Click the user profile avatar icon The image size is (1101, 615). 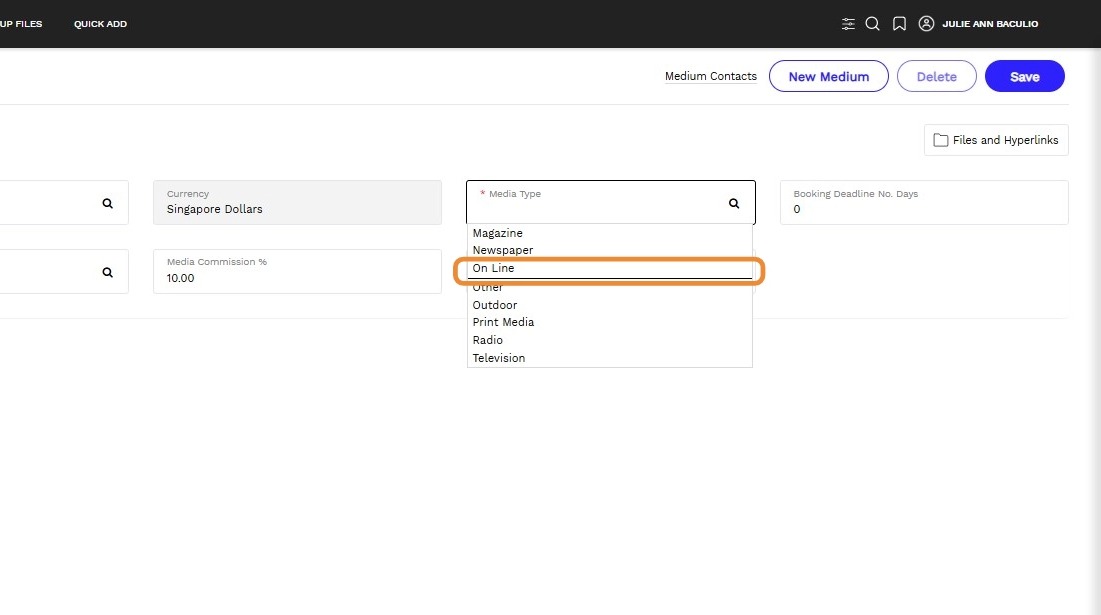click(x=926, y=24)
